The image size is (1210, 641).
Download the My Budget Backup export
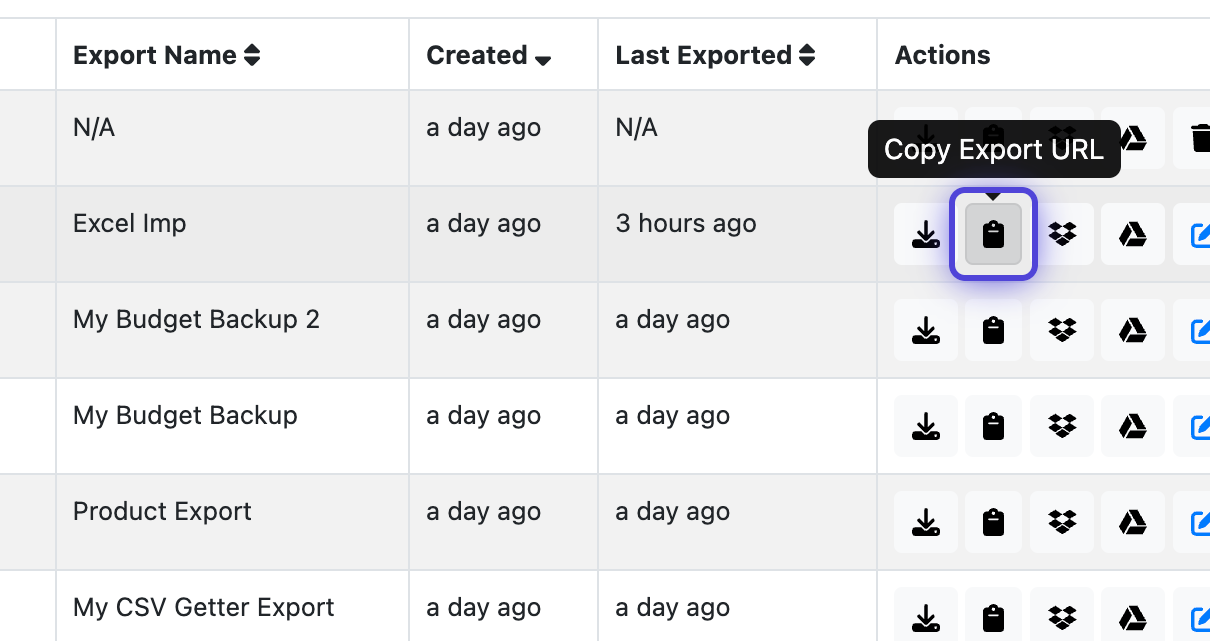pos(925,425)
